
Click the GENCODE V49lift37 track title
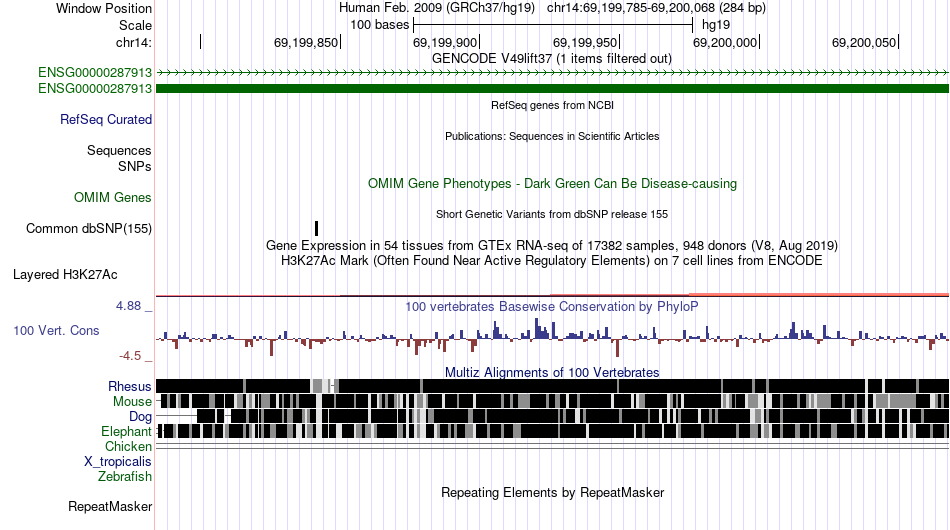click(x=551, y=59)
